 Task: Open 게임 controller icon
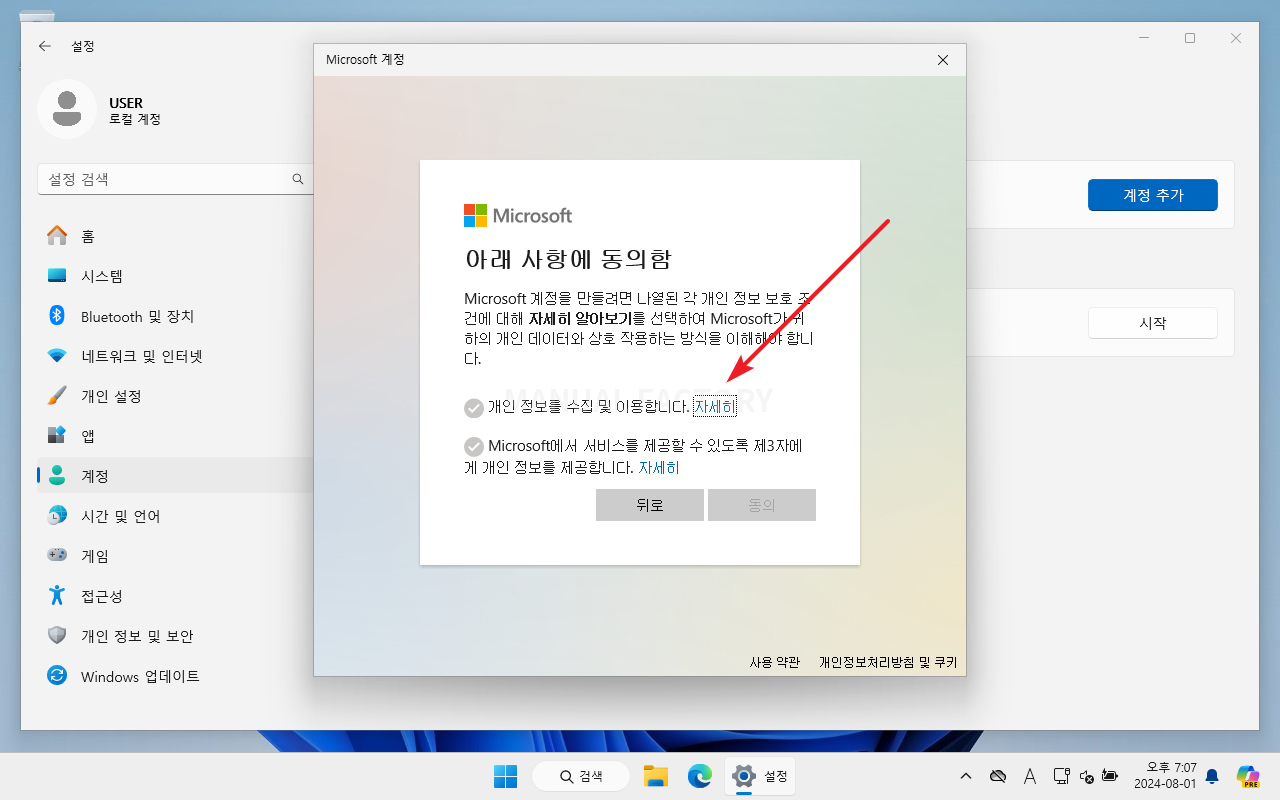[x=57, y=555]
